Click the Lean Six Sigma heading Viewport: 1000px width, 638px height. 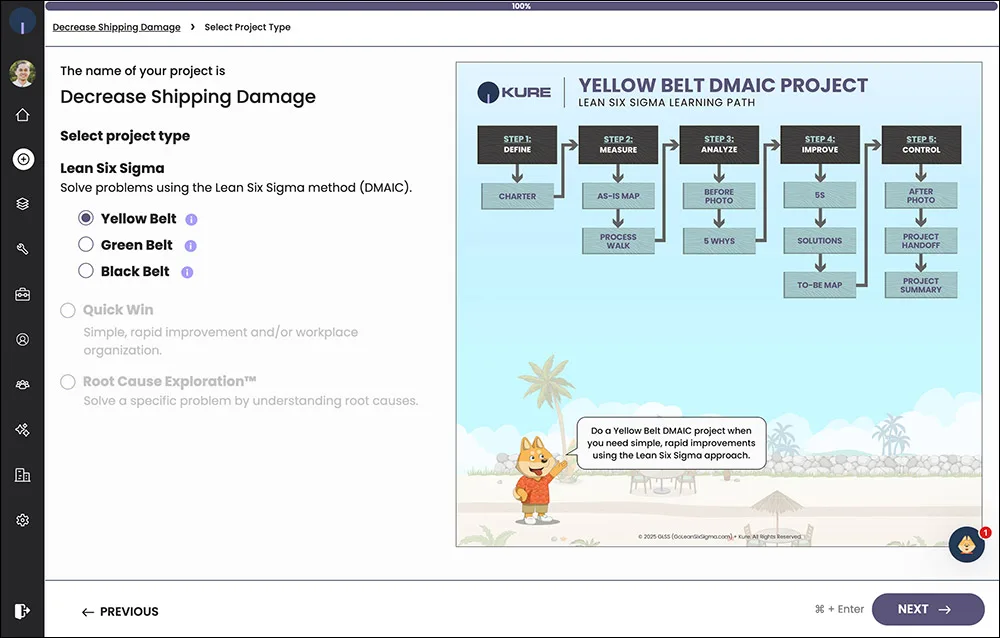tap(112, 168)
